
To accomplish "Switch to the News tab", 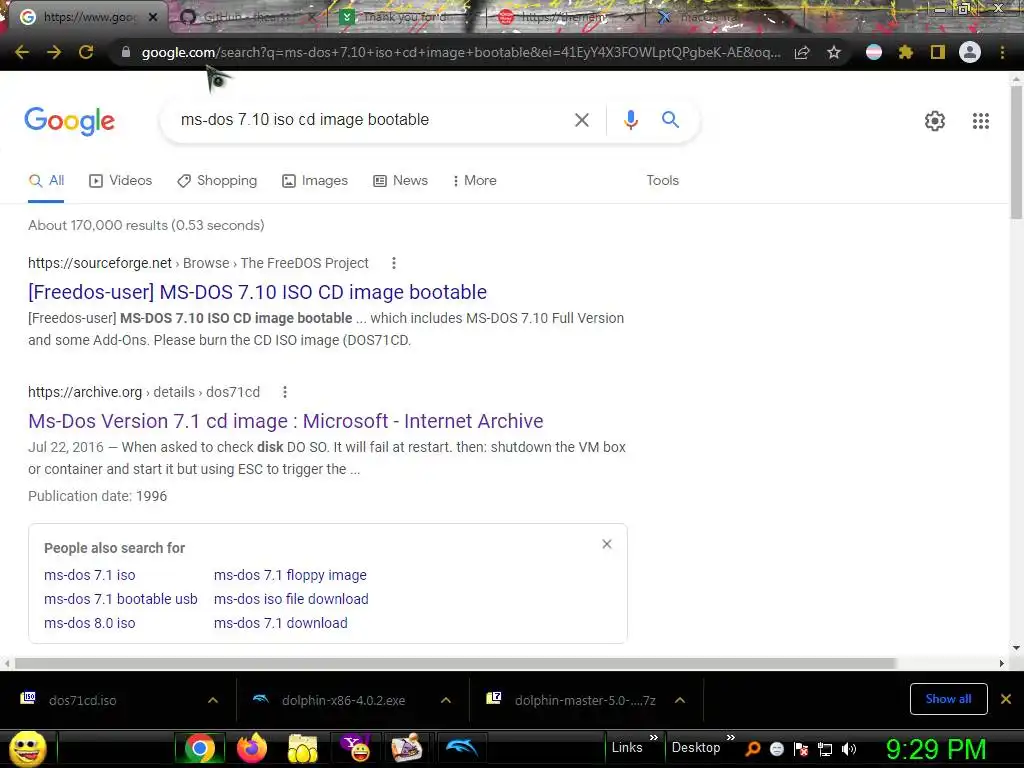I will tap(400, 181).
